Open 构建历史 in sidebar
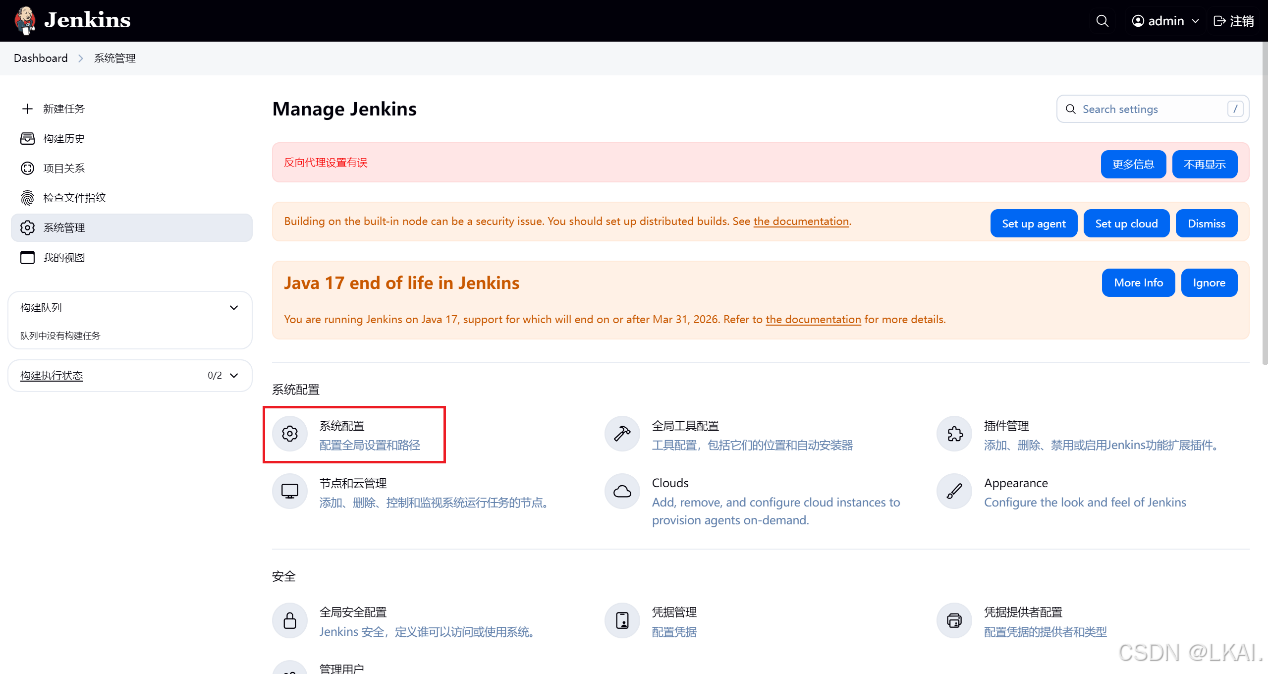Screen dimensions: 1268x674 pos(132,139)
